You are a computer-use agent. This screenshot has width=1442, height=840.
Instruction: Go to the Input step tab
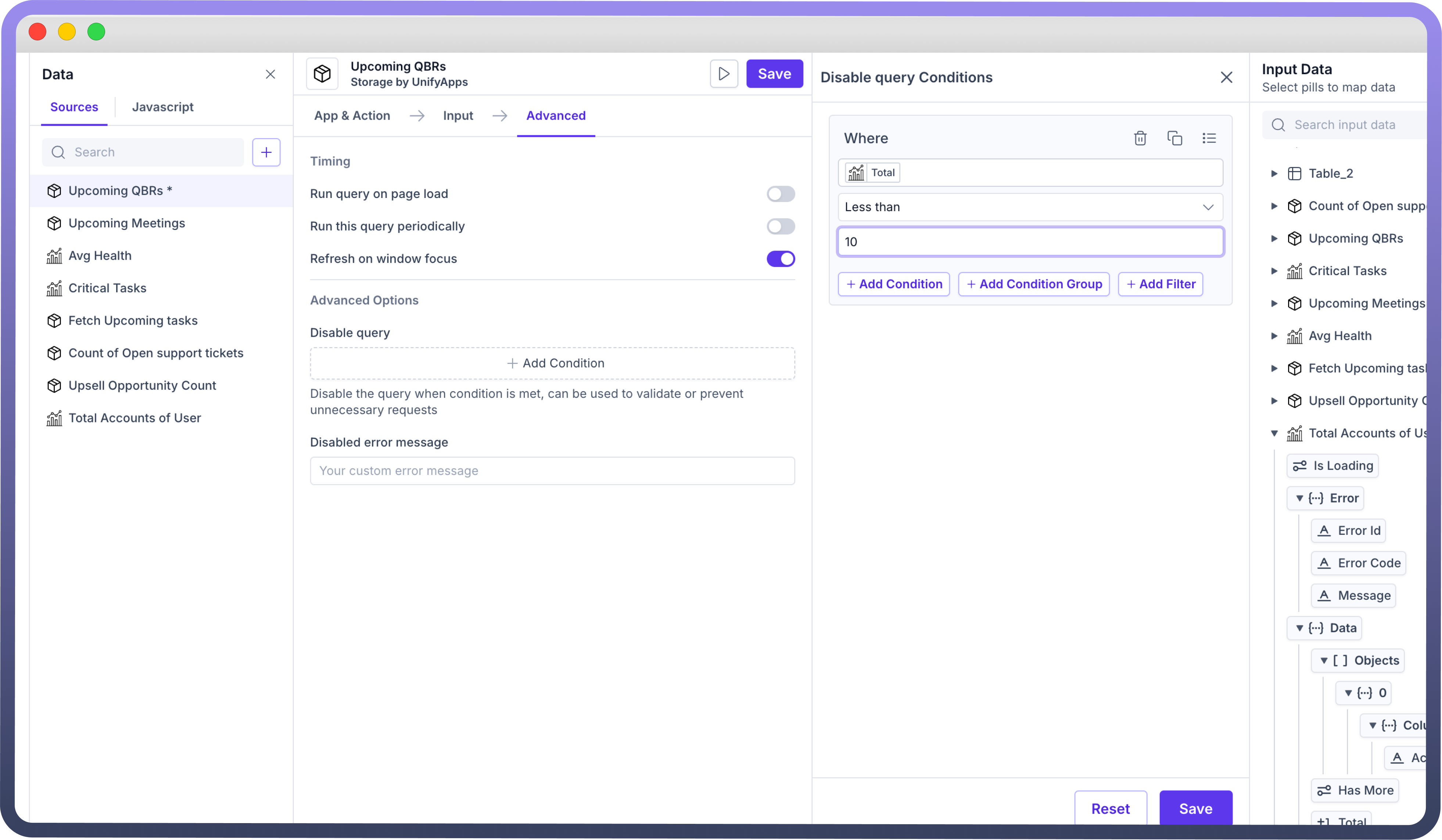[x=458, y=115]
